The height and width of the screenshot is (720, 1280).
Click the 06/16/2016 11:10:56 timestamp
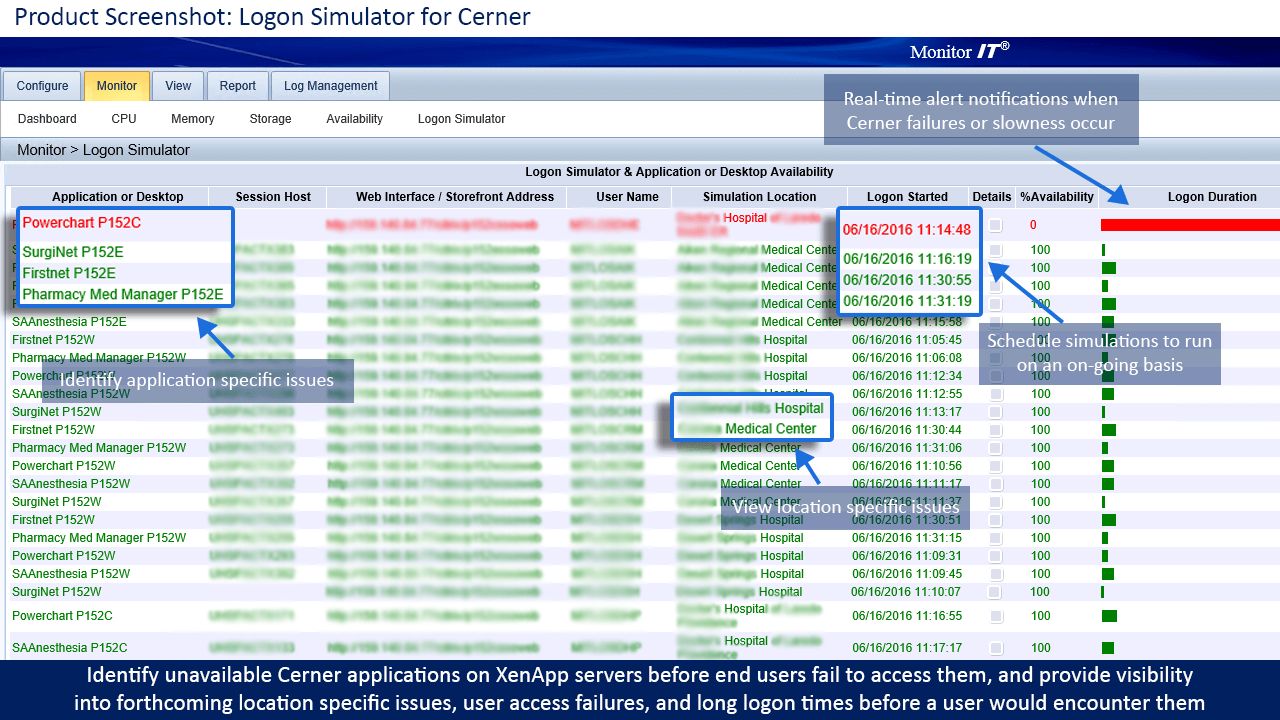tap(907, 466)
